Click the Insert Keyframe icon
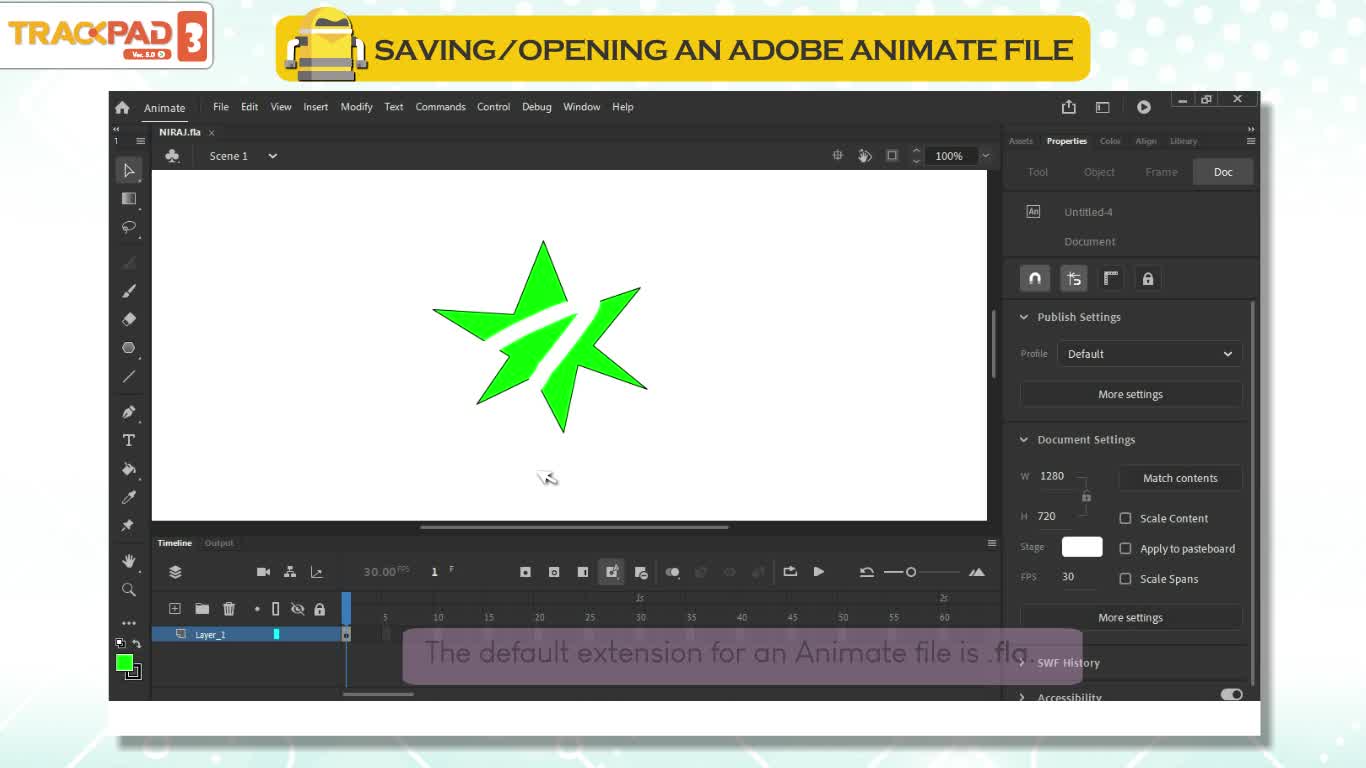 (525, 572)
